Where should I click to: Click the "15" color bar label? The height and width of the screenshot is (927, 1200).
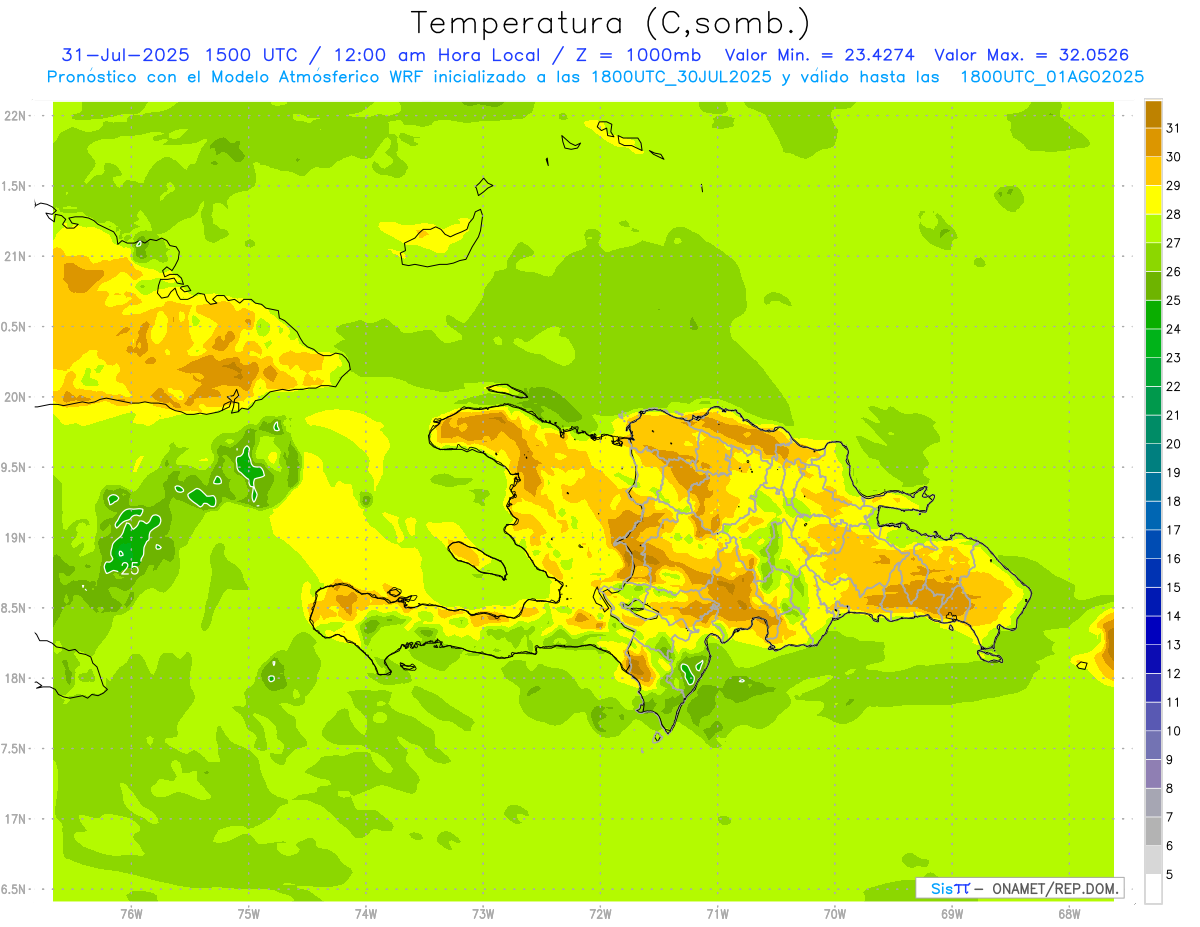[1173, 588]
